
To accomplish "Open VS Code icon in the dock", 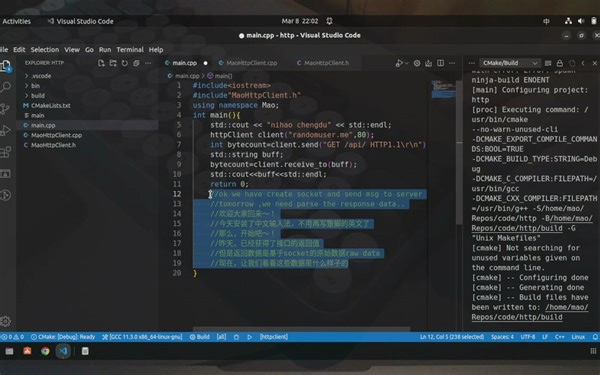I will [x=63, y=351].
